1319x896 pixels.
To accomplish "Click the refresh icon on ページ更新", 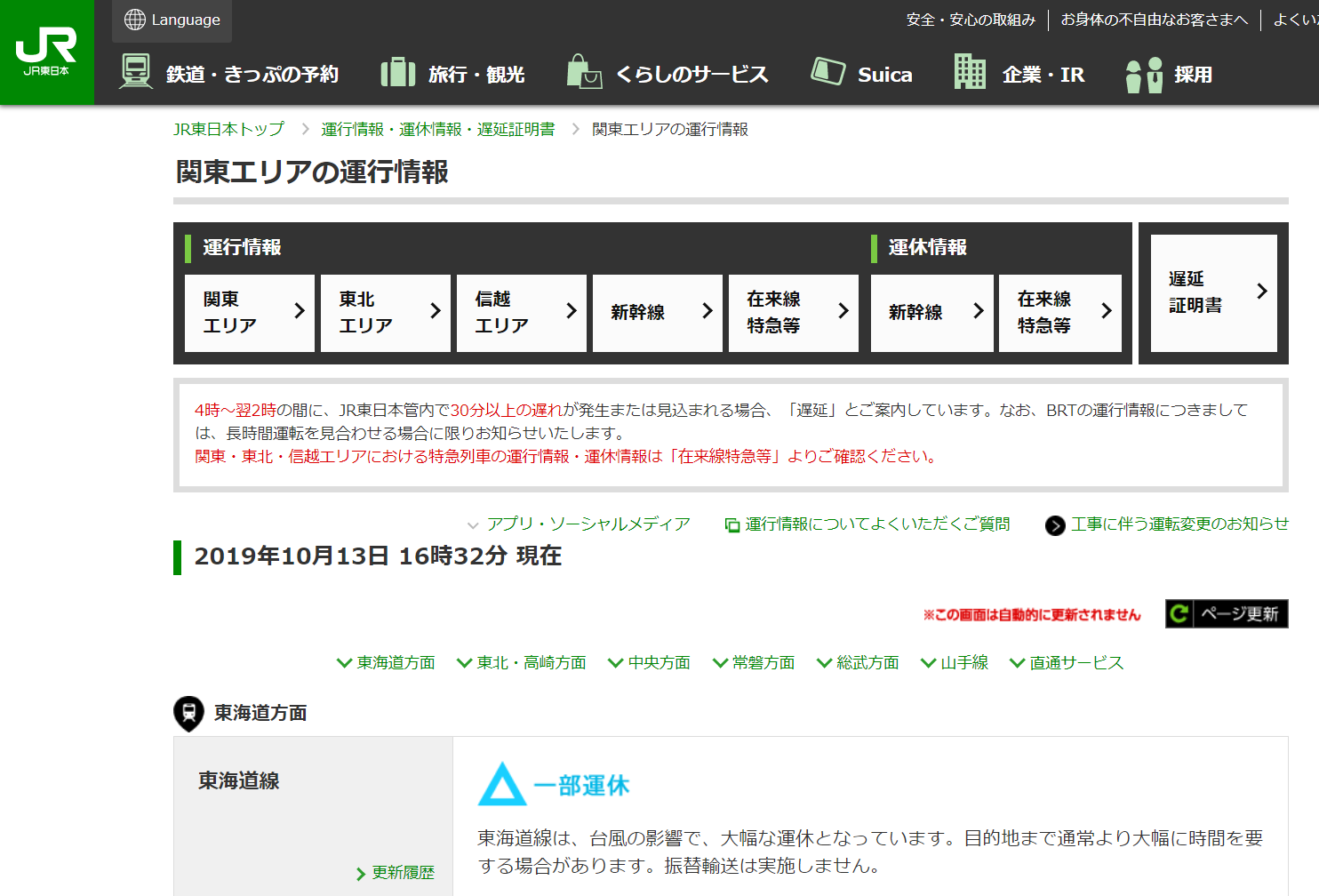I will click(1179, 613).
